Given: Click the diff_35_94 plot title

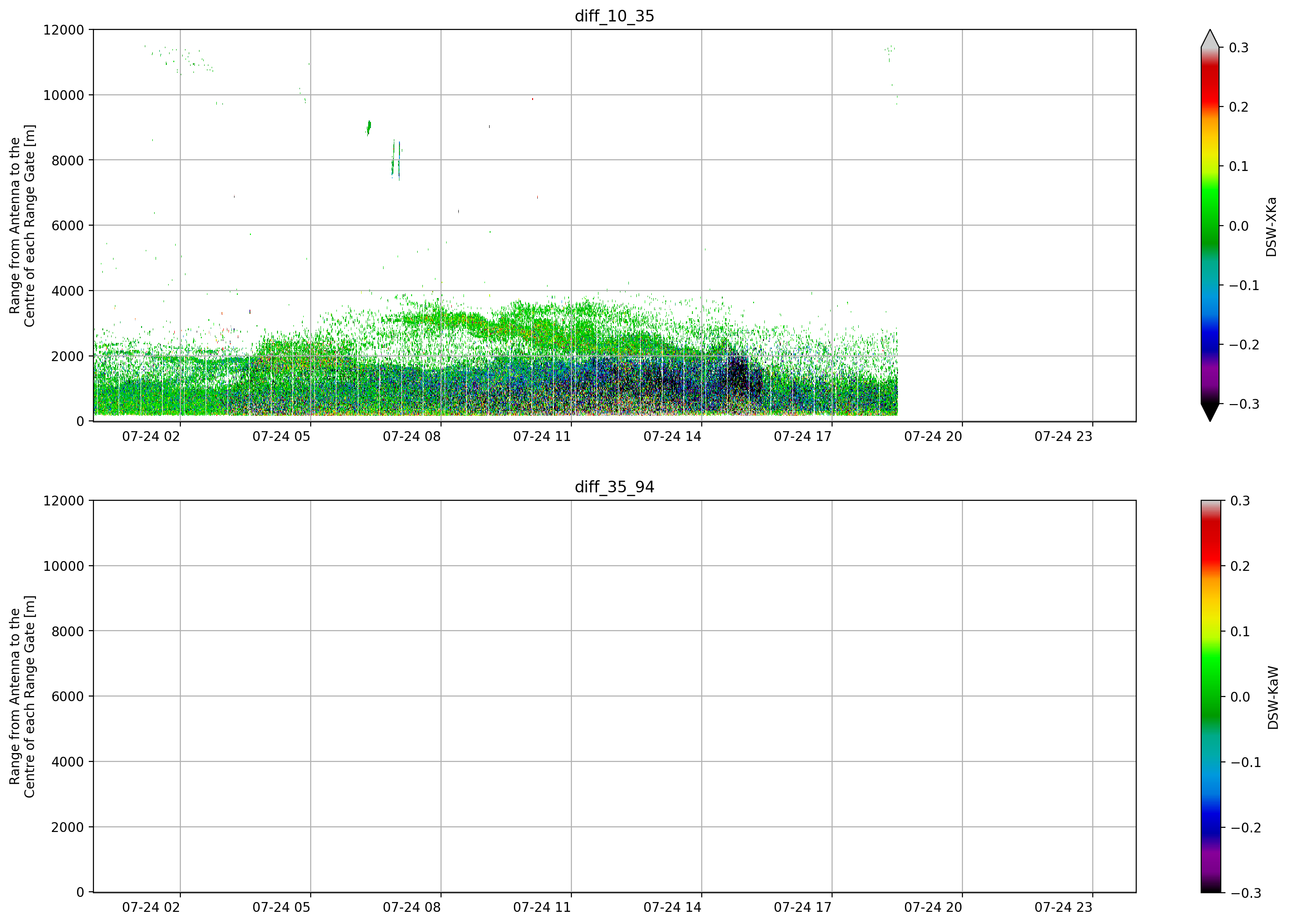Looking at the screenshot, I should [x=614, y=487].
